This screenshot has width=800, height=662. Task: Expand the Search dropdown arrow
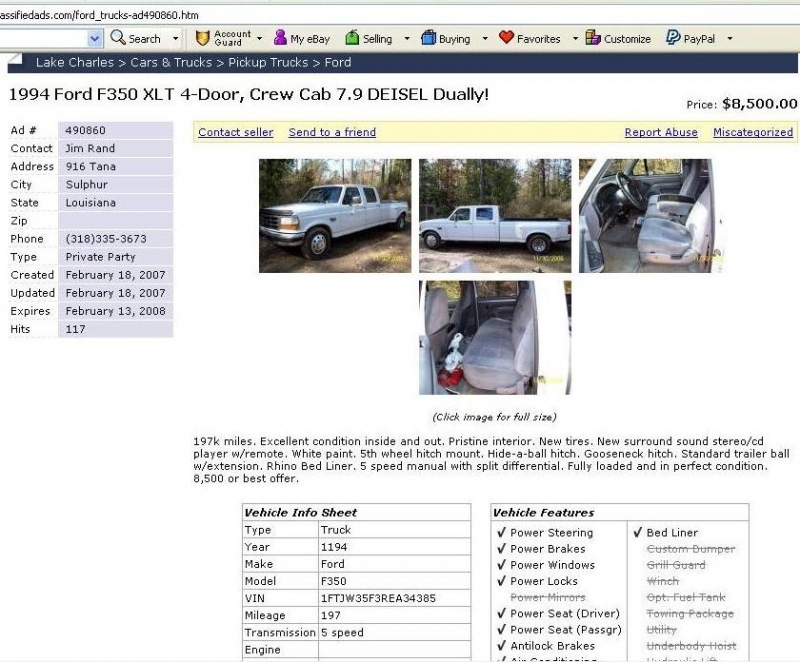coord(176,39)
